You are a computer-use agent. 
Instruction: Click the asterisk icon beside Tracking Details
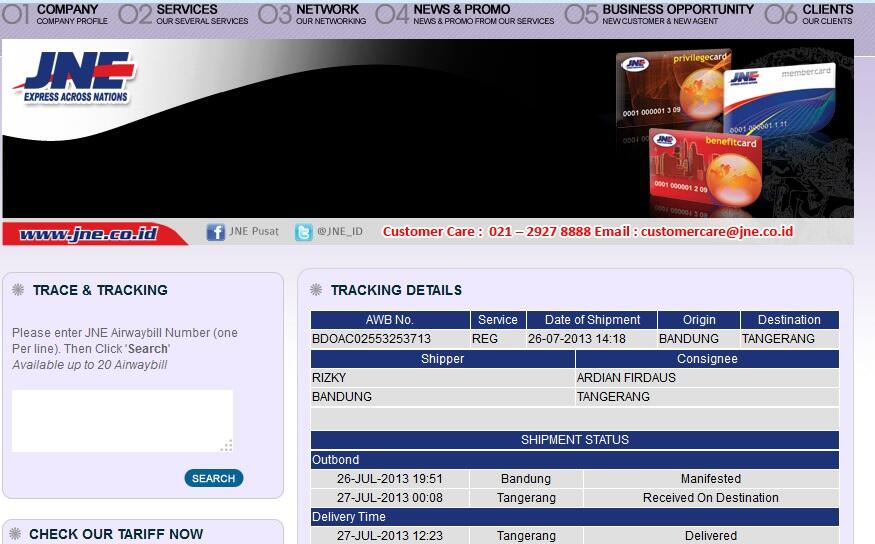(316, 290)
